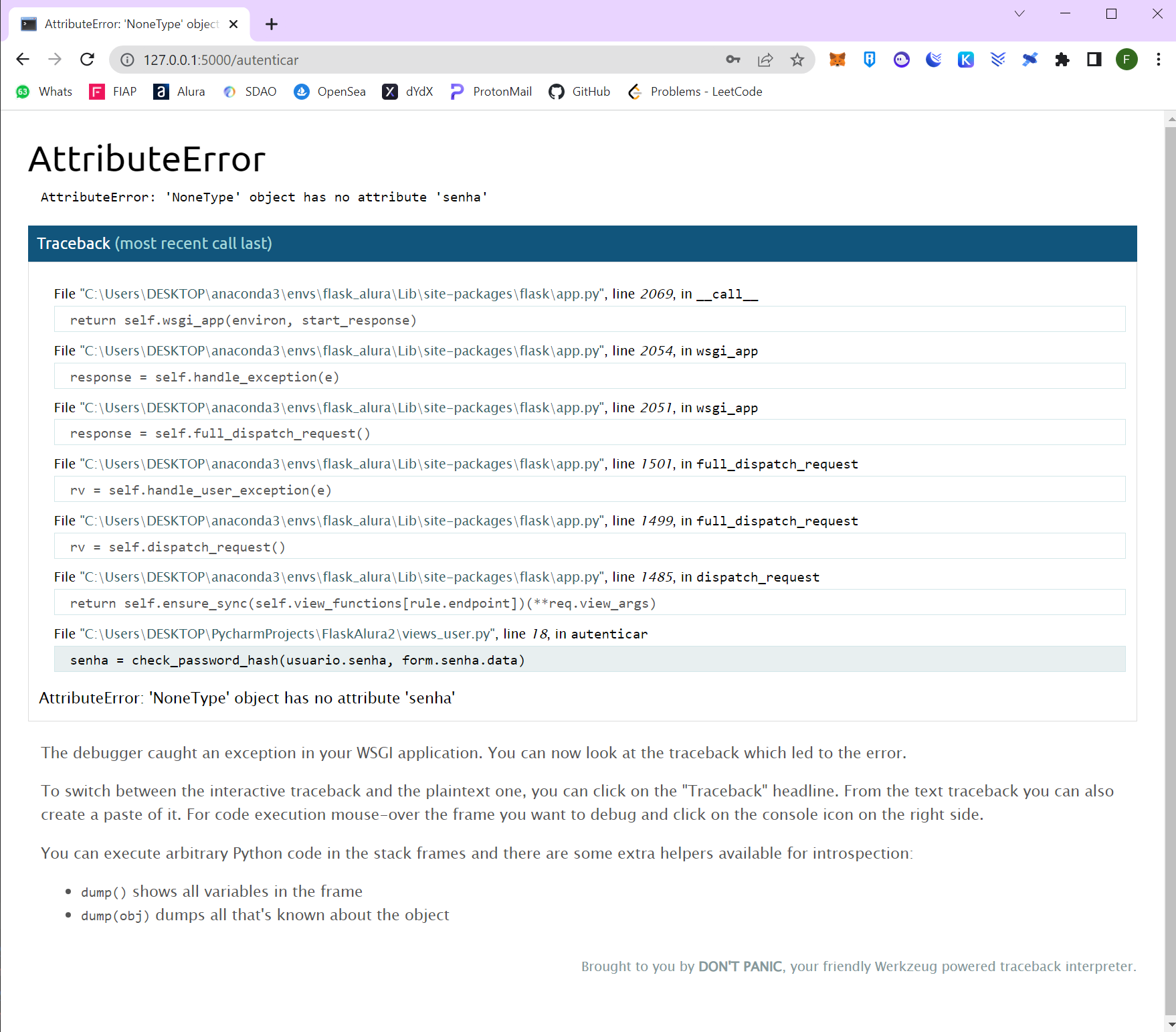Open the SDAO bookmark
Image resolution: width=1176 pixels, height=1032 pixels.
(250, 92)
